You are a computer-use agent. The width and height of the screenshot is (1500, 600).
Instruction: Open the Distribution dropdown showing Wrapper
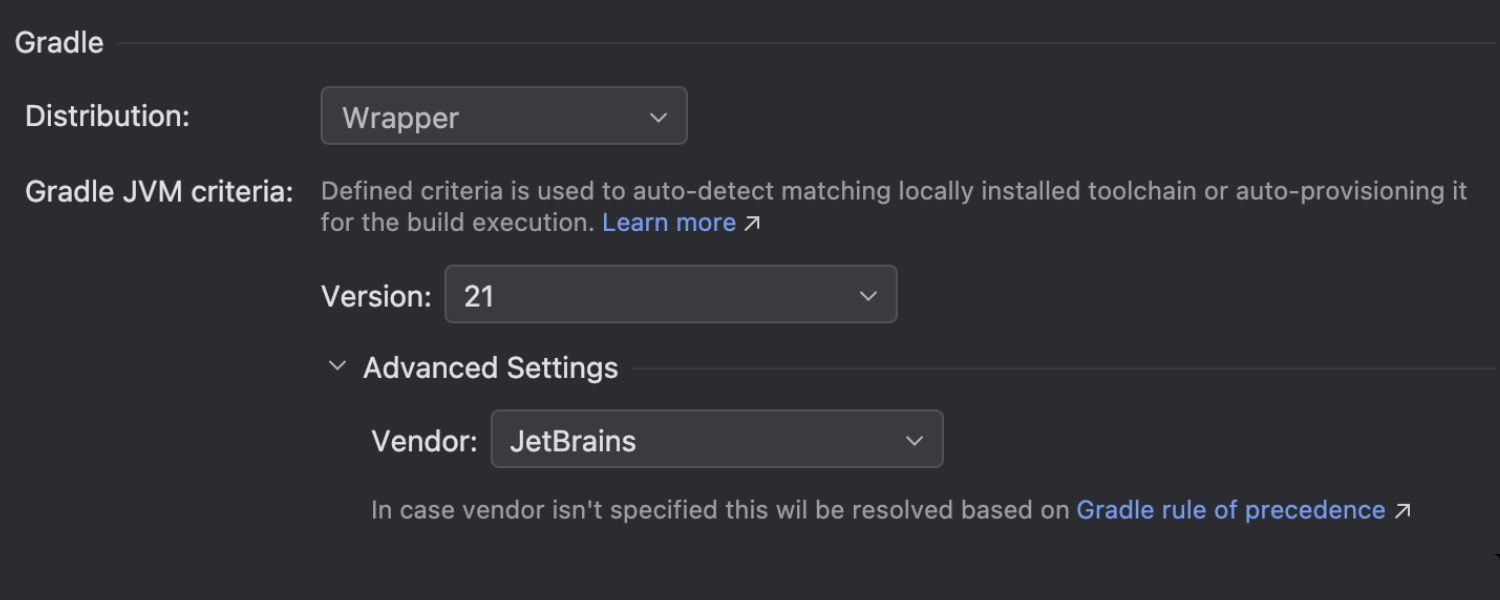[504, 117]
